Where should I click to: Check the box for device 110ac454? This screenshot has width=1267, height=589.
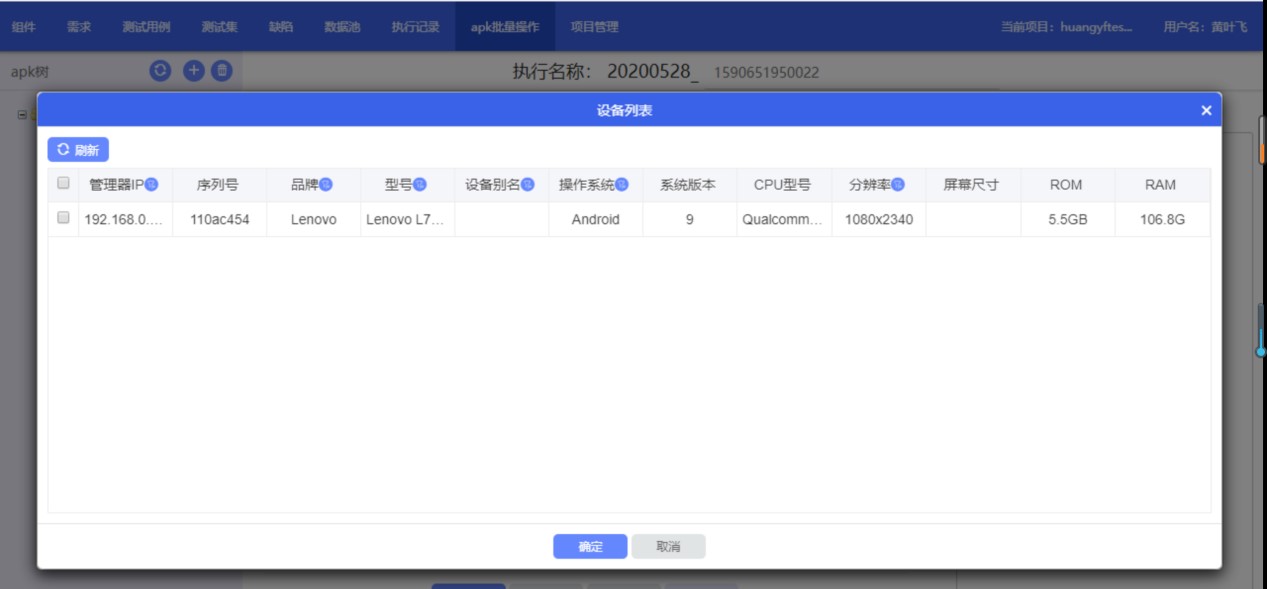click(64, 219)
